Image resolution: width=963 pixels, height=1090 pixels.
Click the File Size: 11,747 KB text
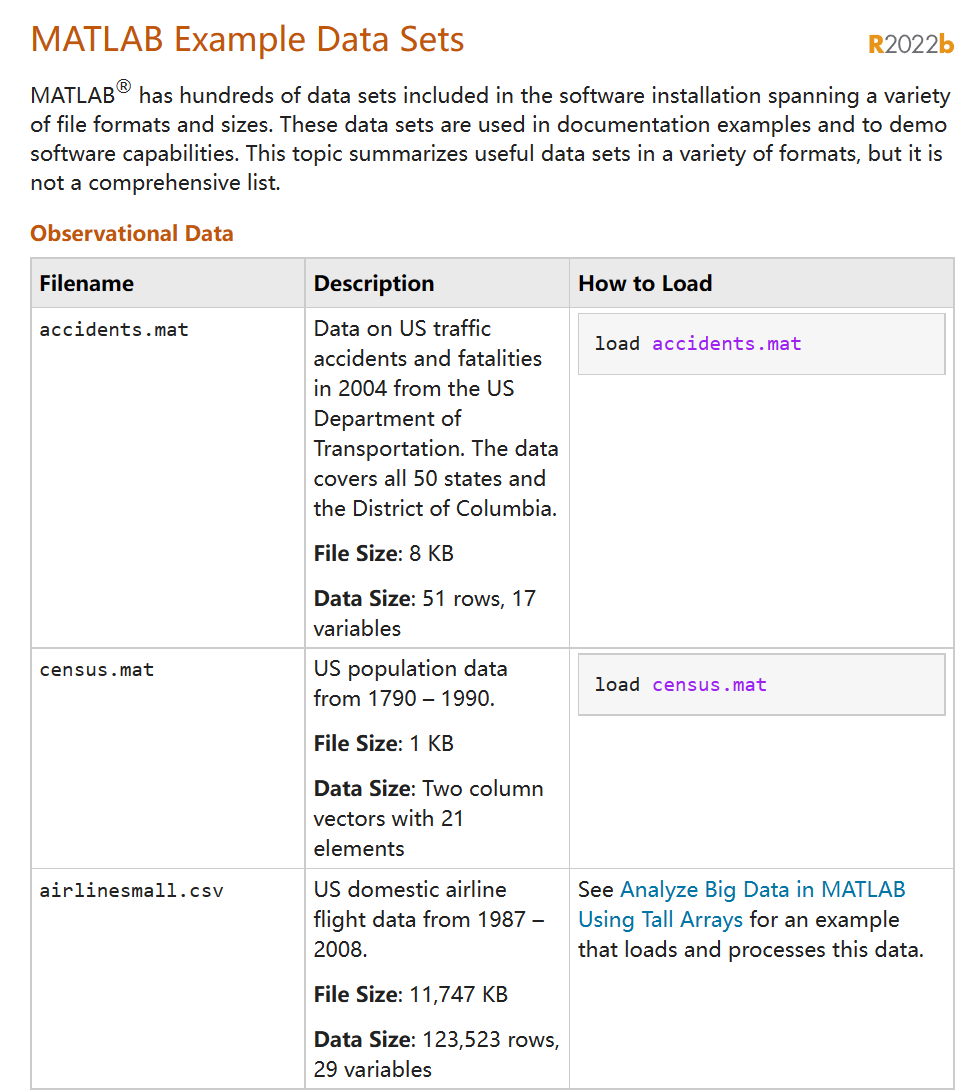tap(411, 994)
